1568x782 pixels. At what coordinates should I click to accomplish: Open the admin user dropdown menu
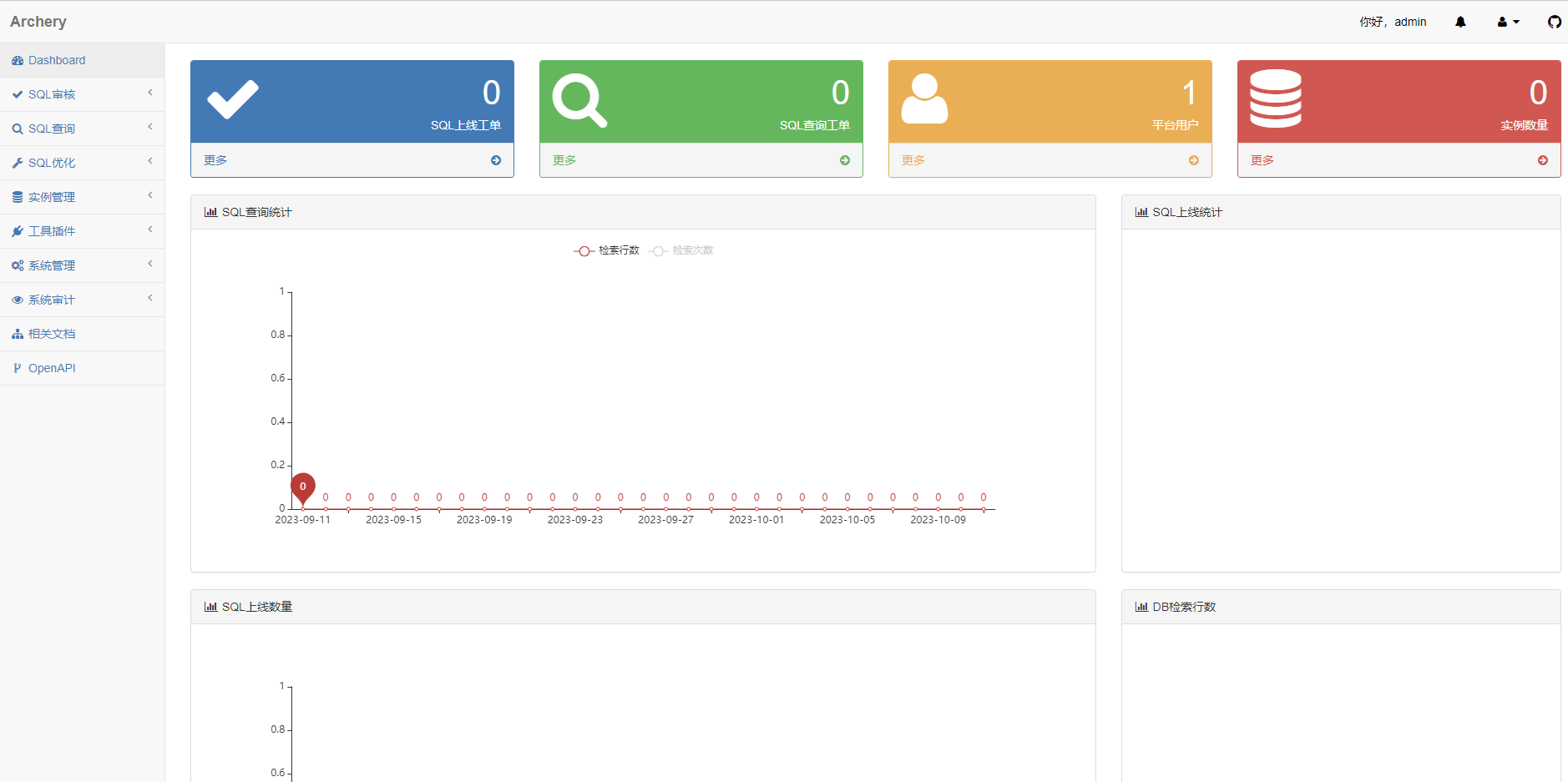[x=1508, y=23]
